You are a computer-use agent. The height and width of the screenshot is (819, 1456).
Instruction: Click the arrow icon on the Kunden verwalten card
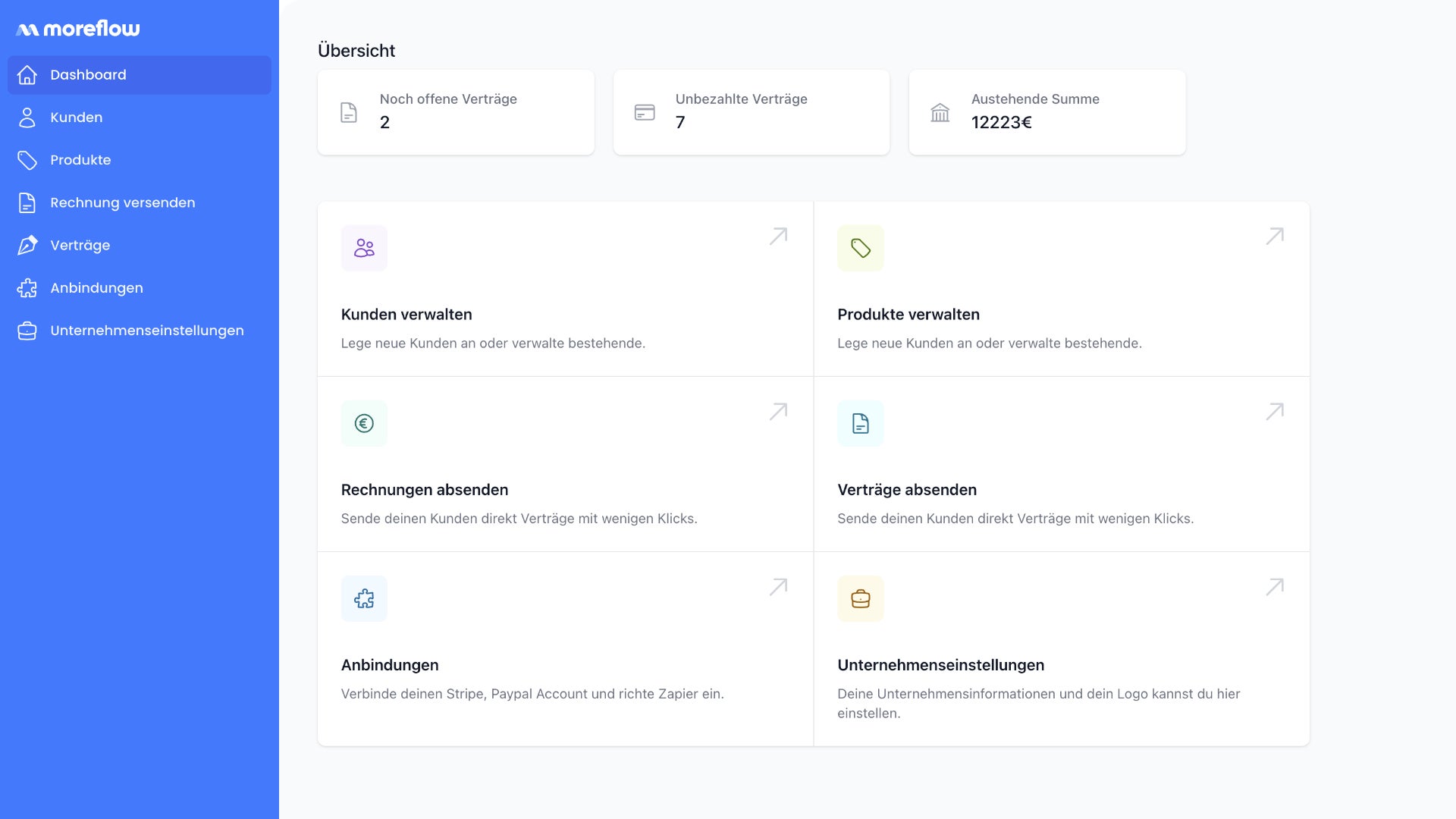[778, 236]
